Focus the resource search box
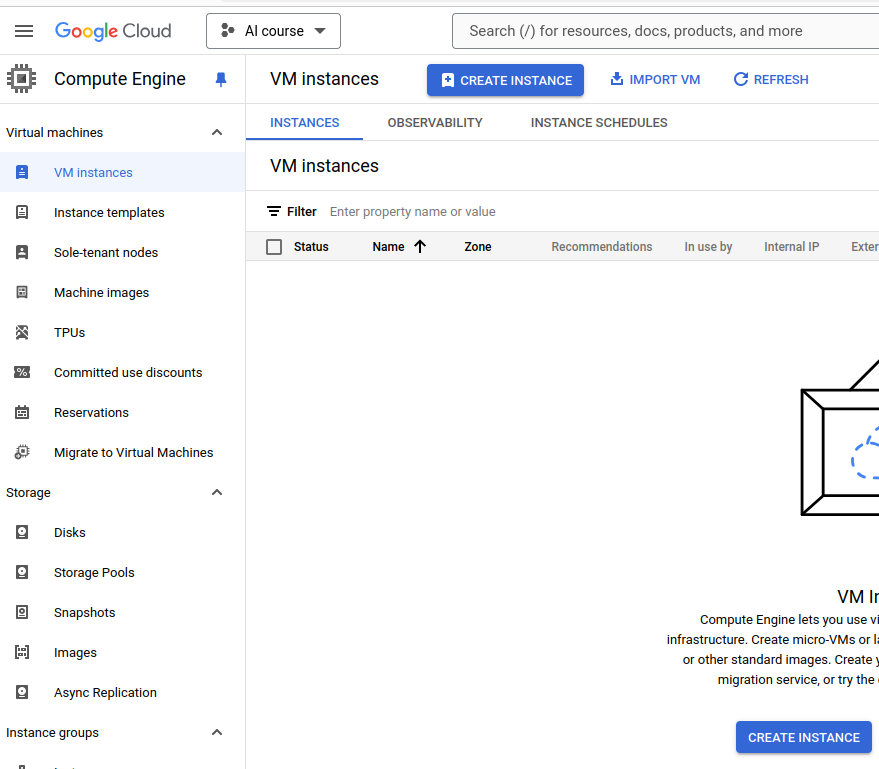This screenshot has height=769, width=879. (665, 31)
